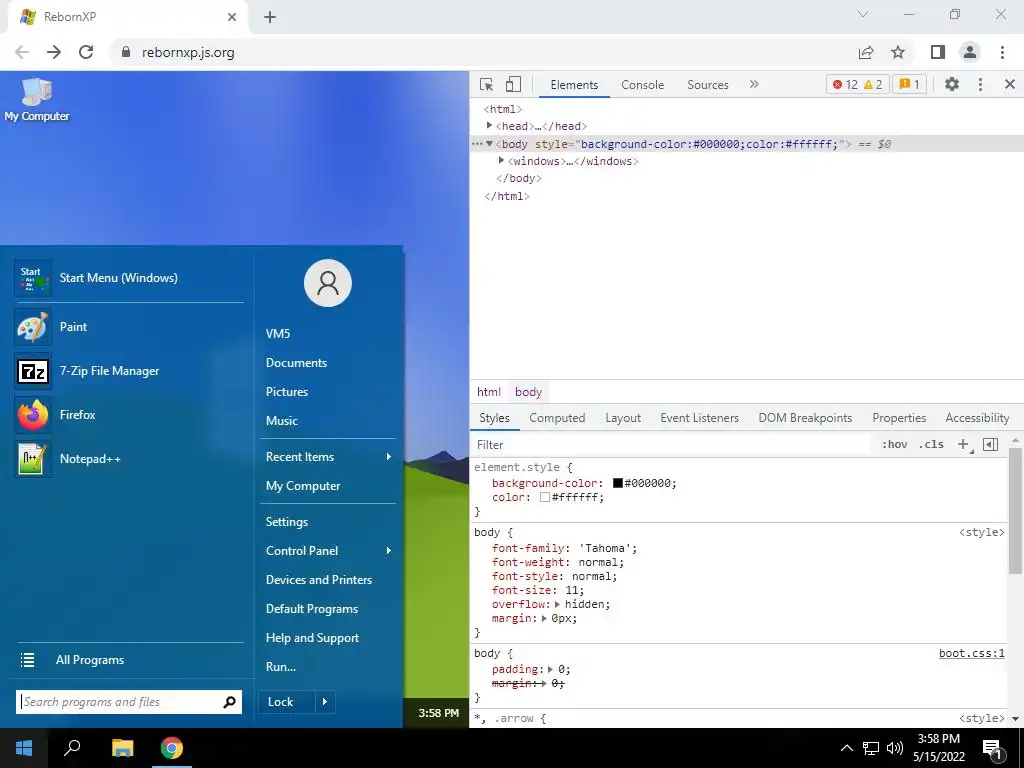Expand the padding shorthand property

pos(551,669)
